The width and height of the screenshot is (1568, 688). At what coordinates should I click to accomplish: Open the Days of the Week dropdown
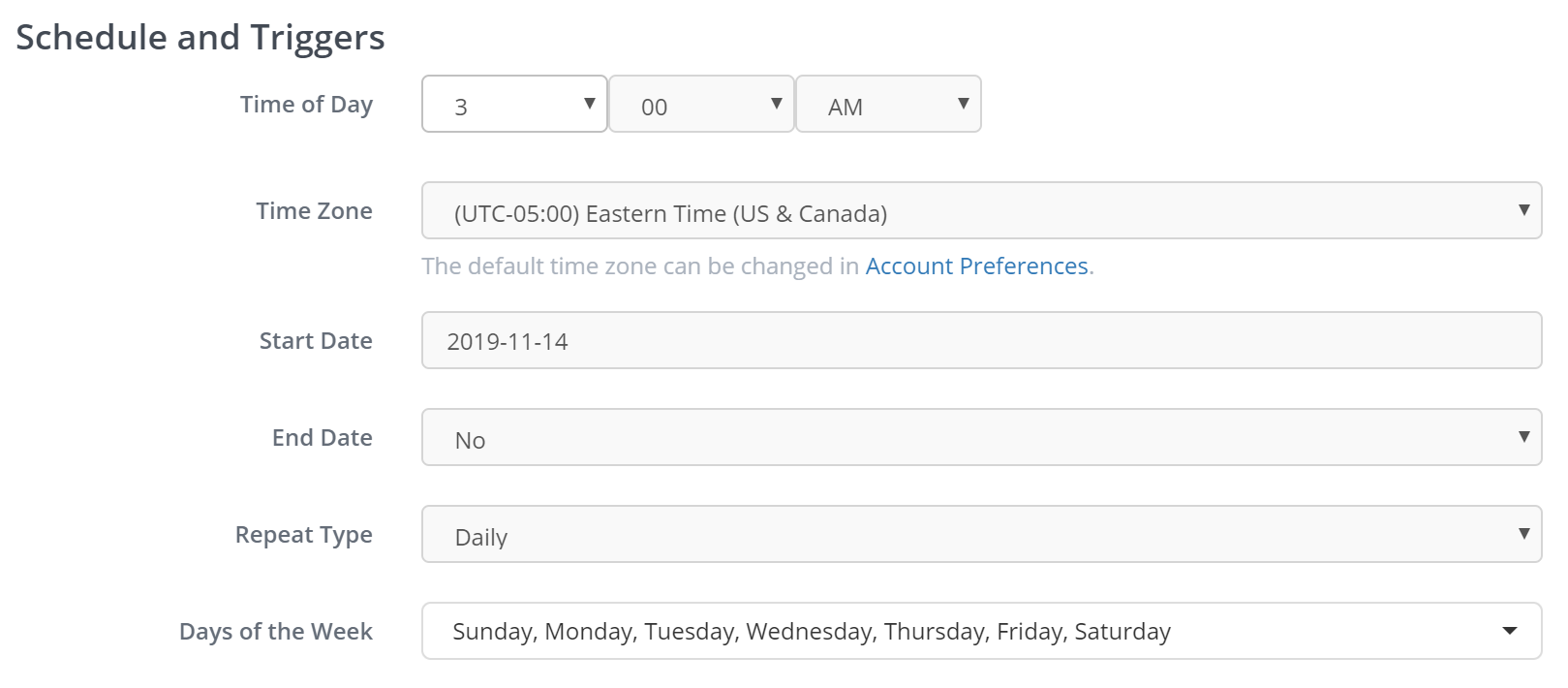coord(981,631)
